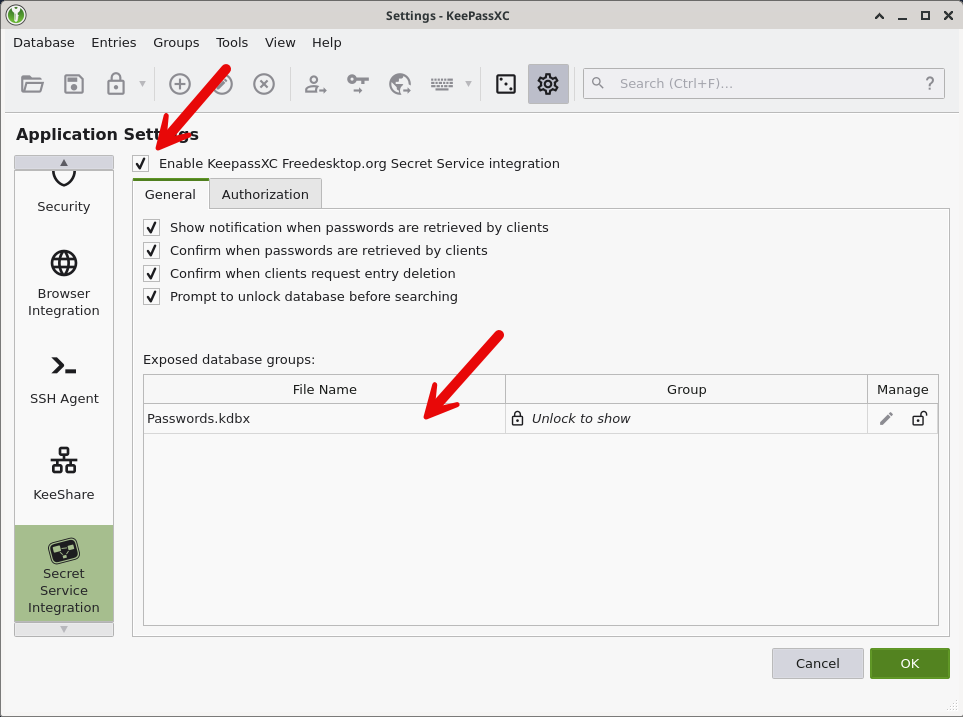Screen dimensions: 963x717
Task: Select the Security settings category
Action: click(x=64, y=193)
